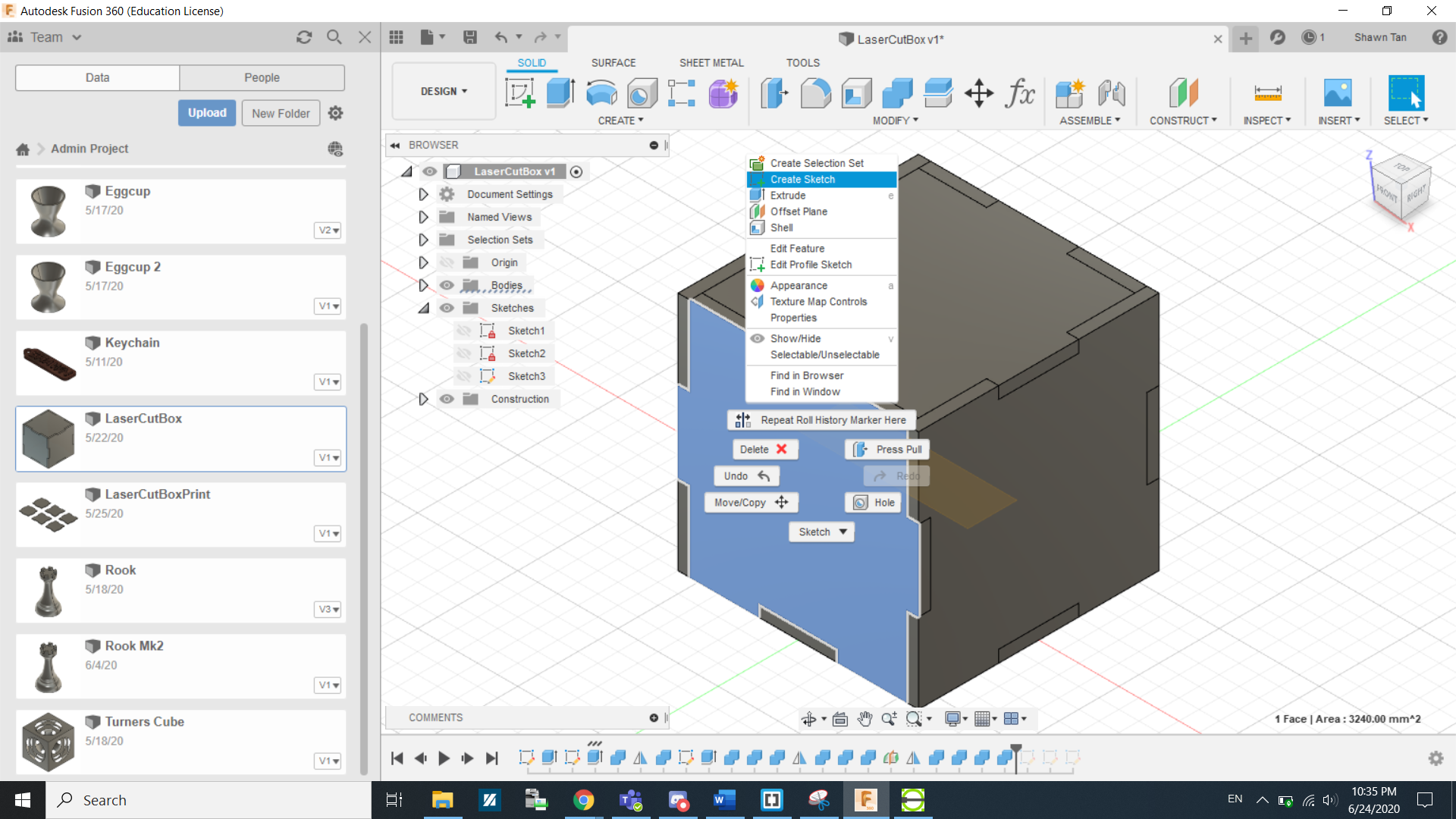Select the Create Form purple icon
Image resolution: width=1456 pixels, height=819 pixels.
point(723,93)
